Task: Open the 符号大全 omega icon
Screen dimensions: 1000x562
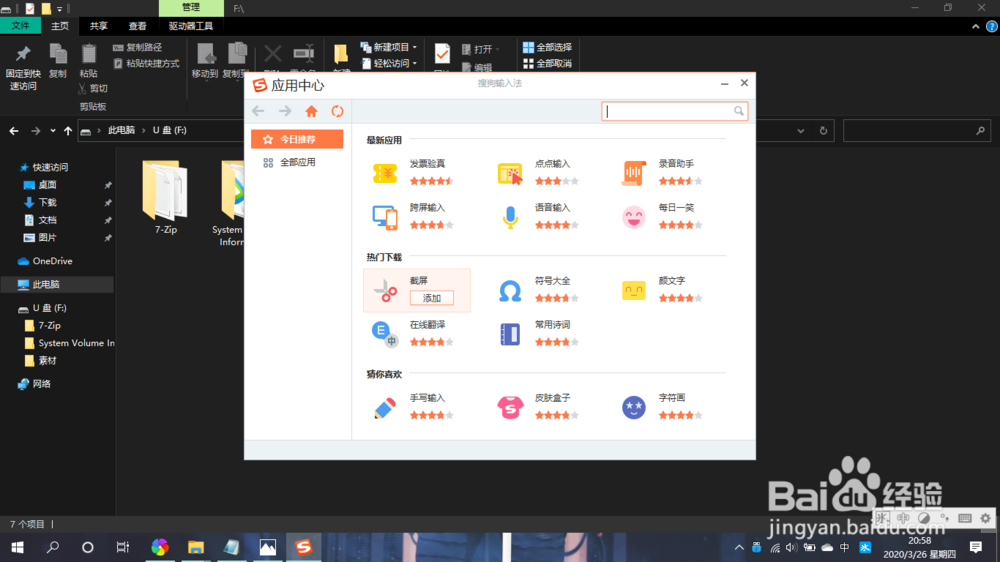Action: pos(510,291)
